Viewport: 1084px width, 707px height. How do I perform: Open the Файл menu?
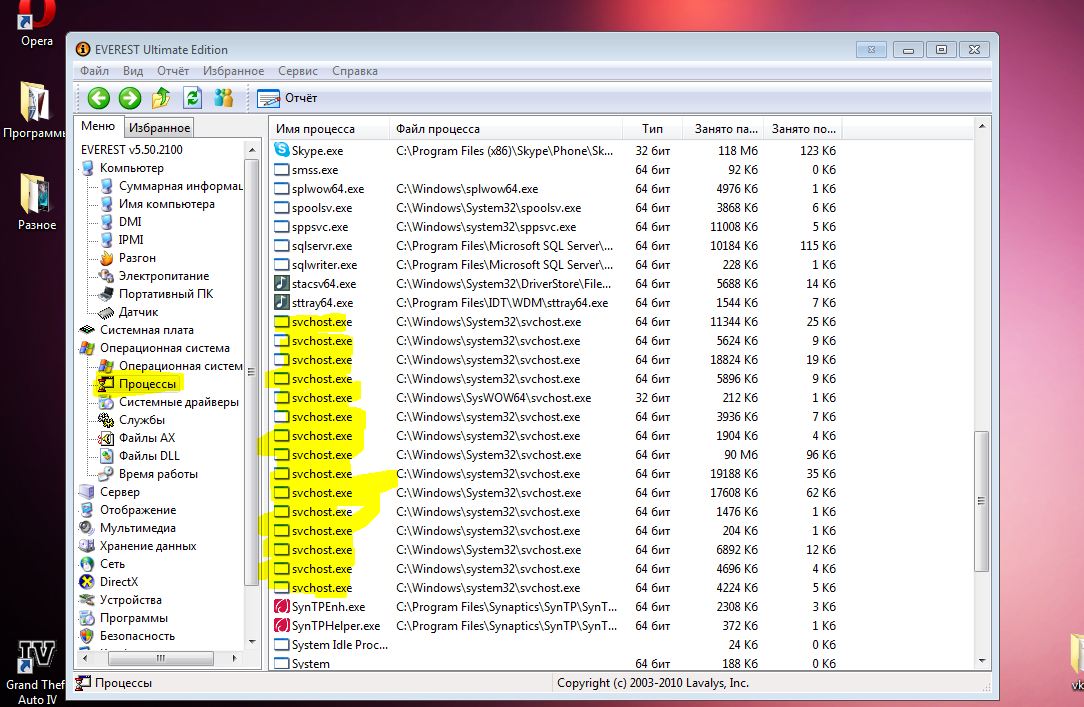(x=94, y=71)
